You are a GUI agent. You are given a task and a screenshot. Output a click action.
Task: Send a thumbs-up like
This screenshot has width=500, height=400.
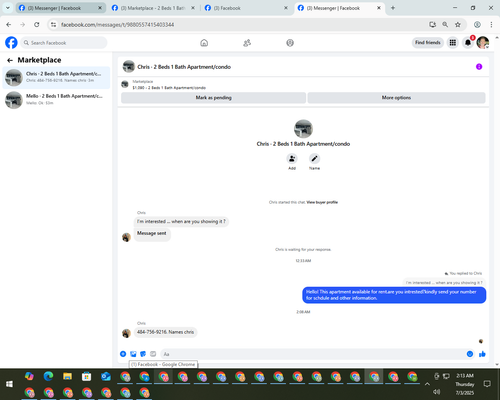[482, 354]
